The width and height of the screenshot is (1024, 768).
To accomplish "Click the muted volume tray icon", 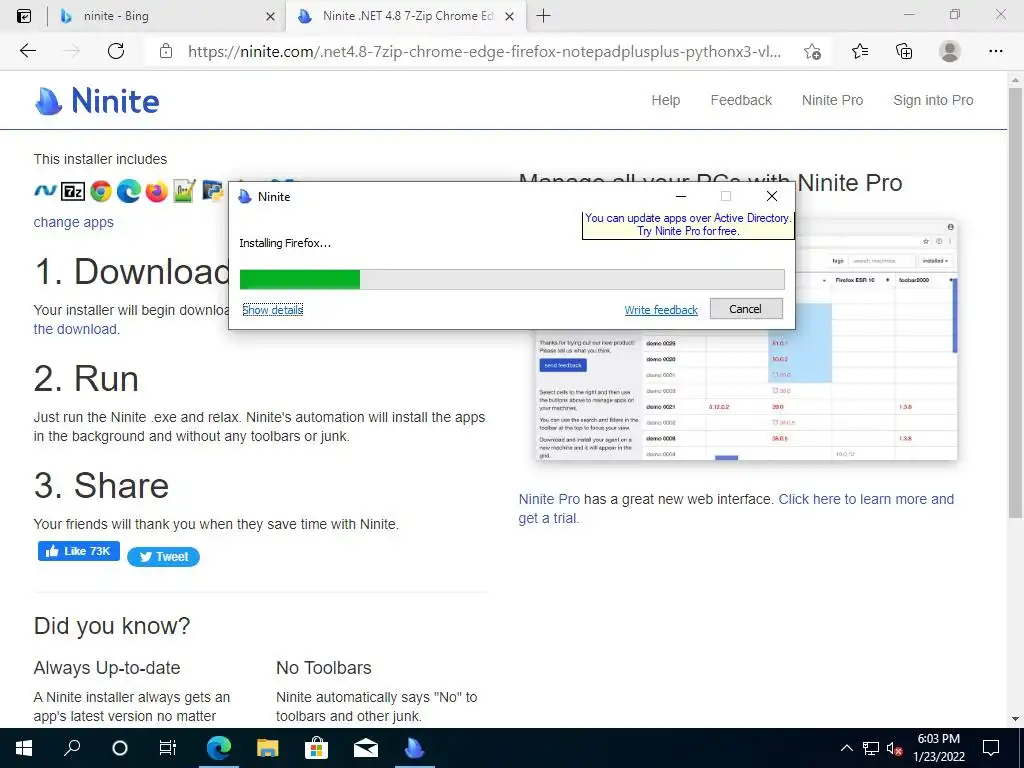I will click(x=895, y=748).
